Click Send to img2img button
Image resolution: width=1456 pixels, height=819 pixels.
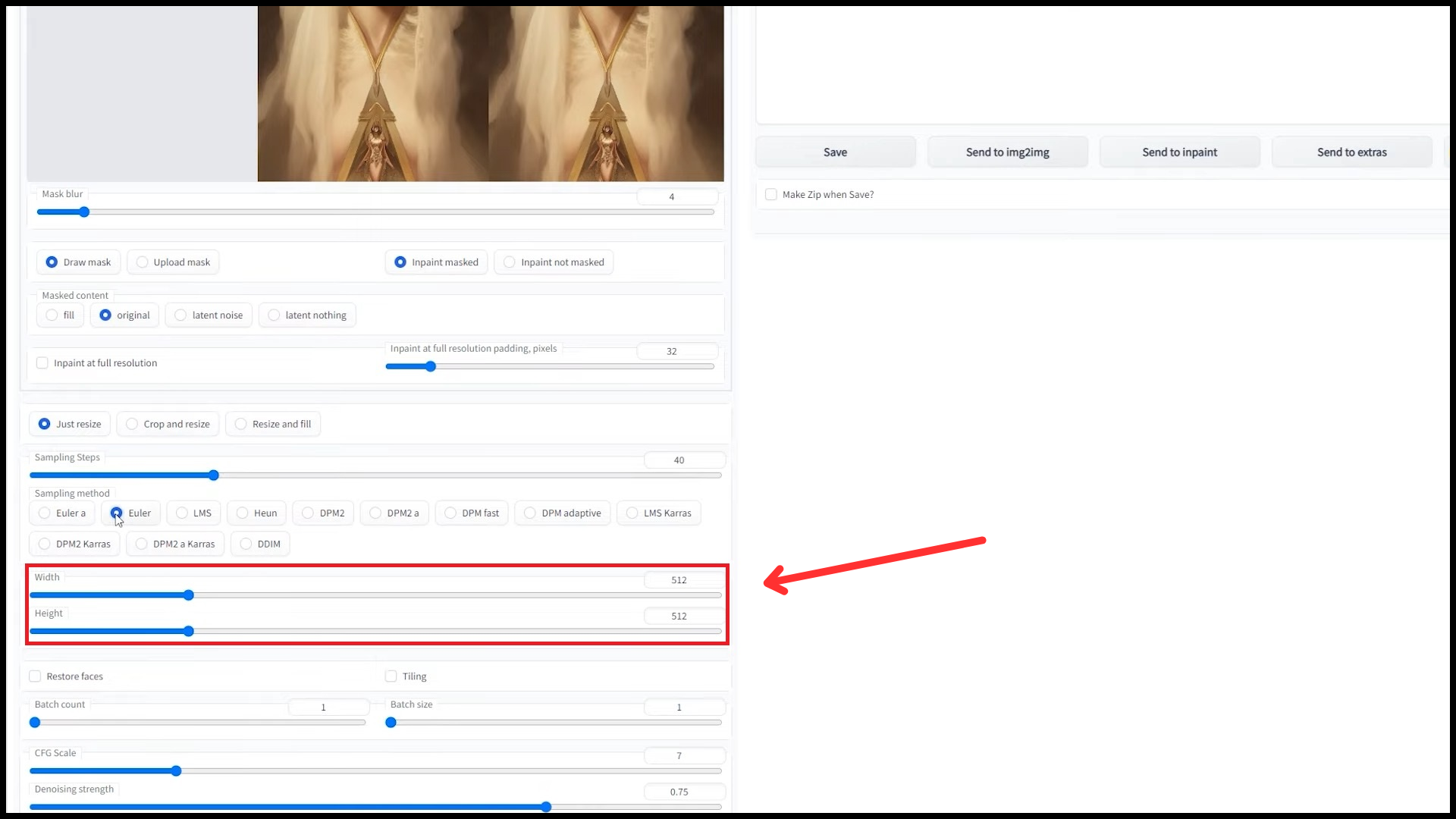point(1007,152)
